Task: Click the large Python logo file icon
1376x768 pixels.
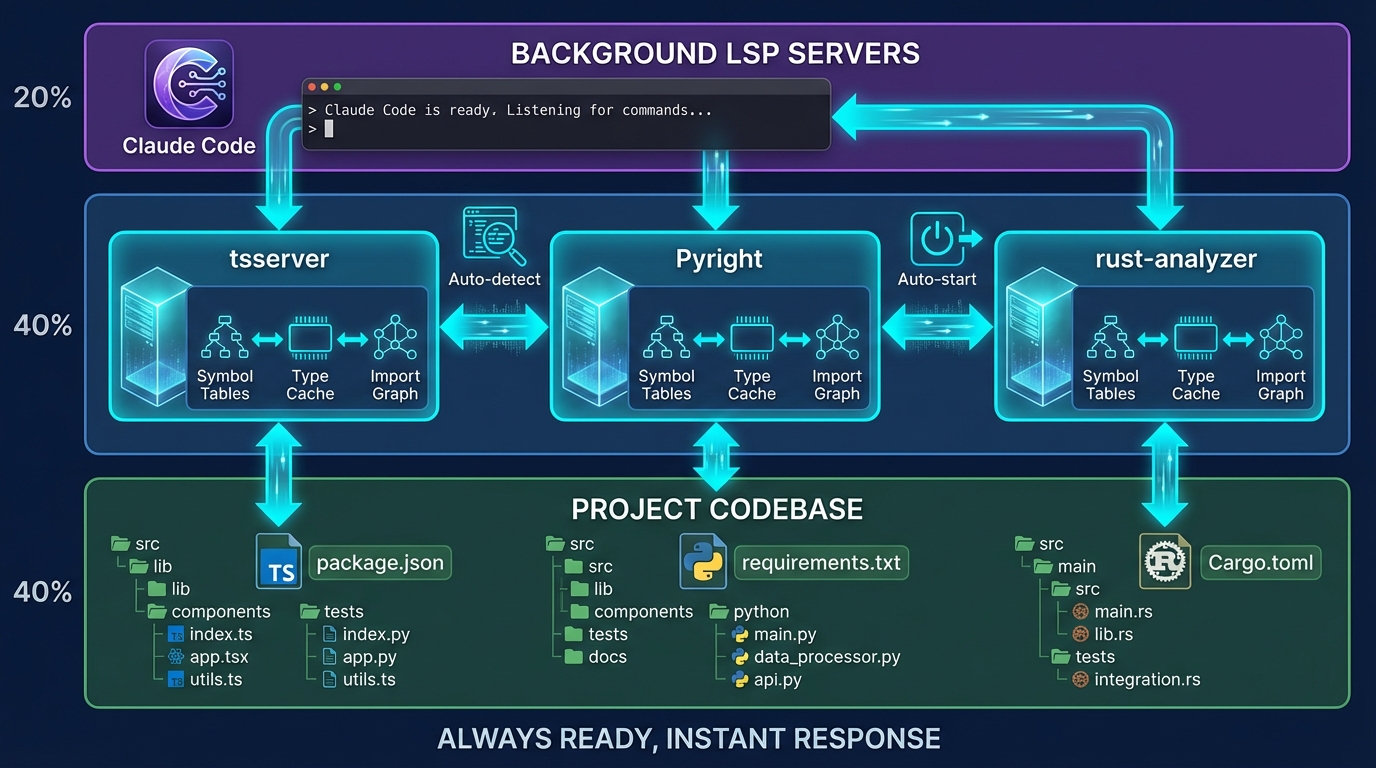Action: tap(704, 560)
